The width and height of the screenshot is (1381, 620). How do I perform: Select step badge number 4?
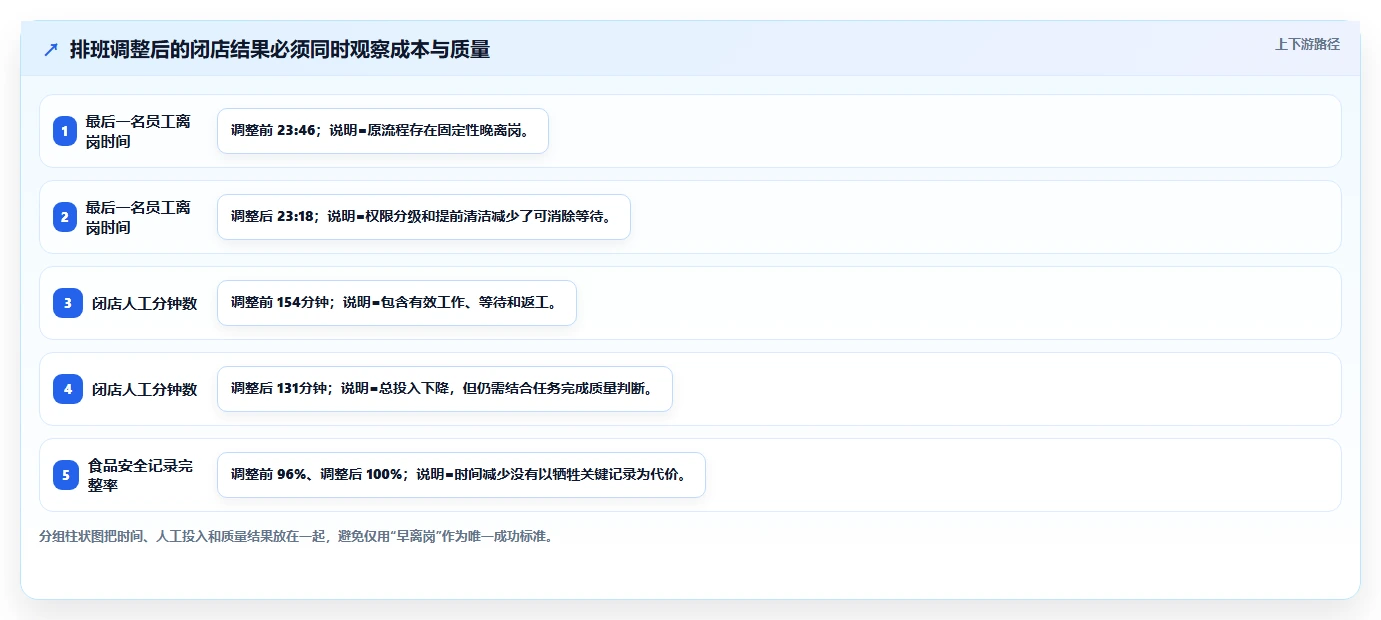tap(68, 389)
